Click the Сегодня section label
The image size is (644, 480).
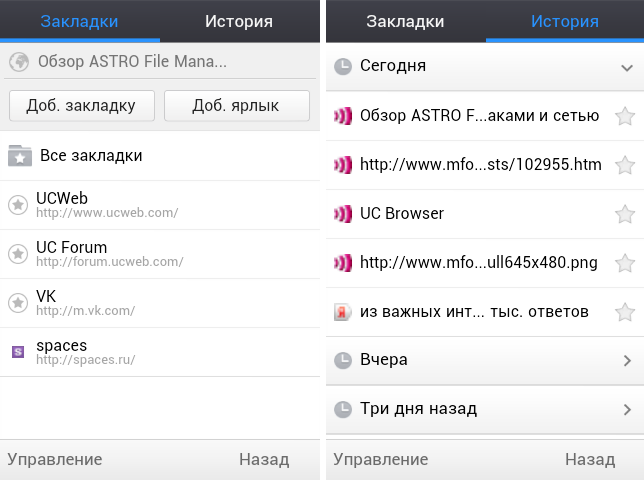pyautogui.click(x=393, y=66)
